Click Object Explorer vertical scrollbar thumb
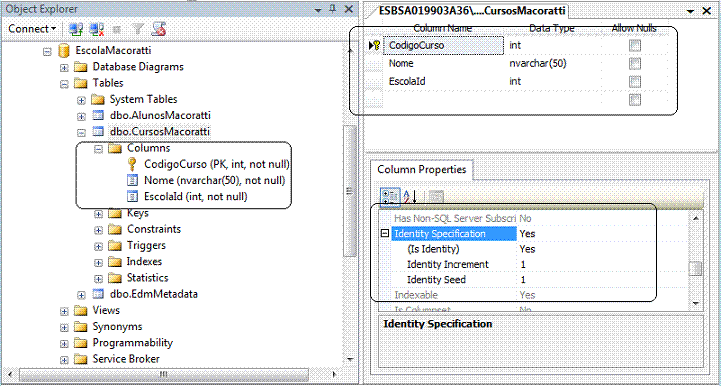The width and height of the screenshot is (721, 386). click(x=350, y=191)
